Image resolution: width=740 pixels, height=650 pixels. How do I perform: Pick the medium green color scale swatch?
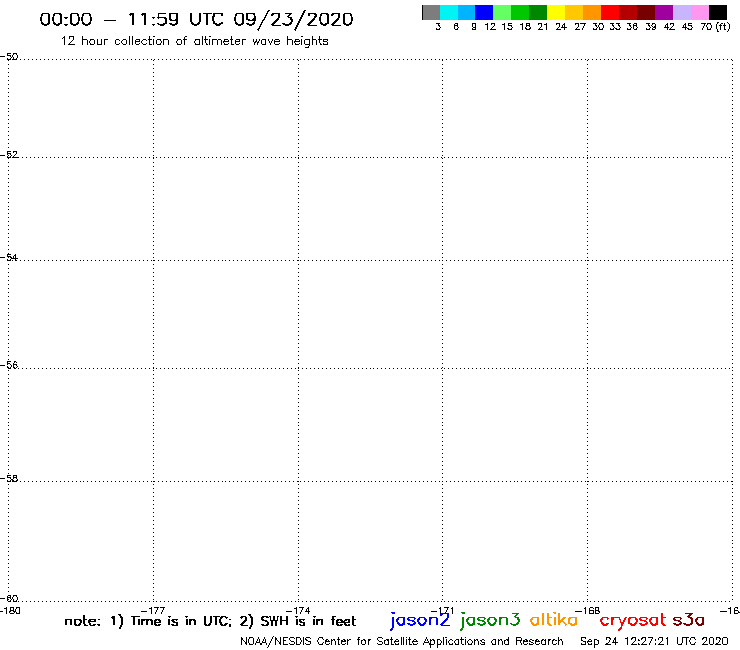pos(520,12)
